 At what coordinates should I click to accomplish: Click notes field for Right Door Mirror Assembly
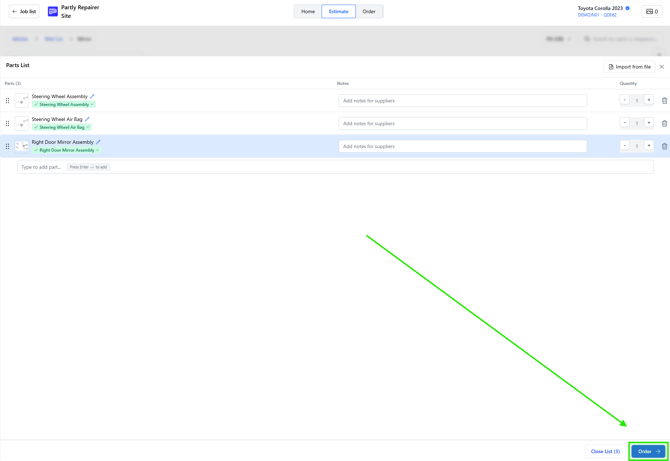click(463, 146)
